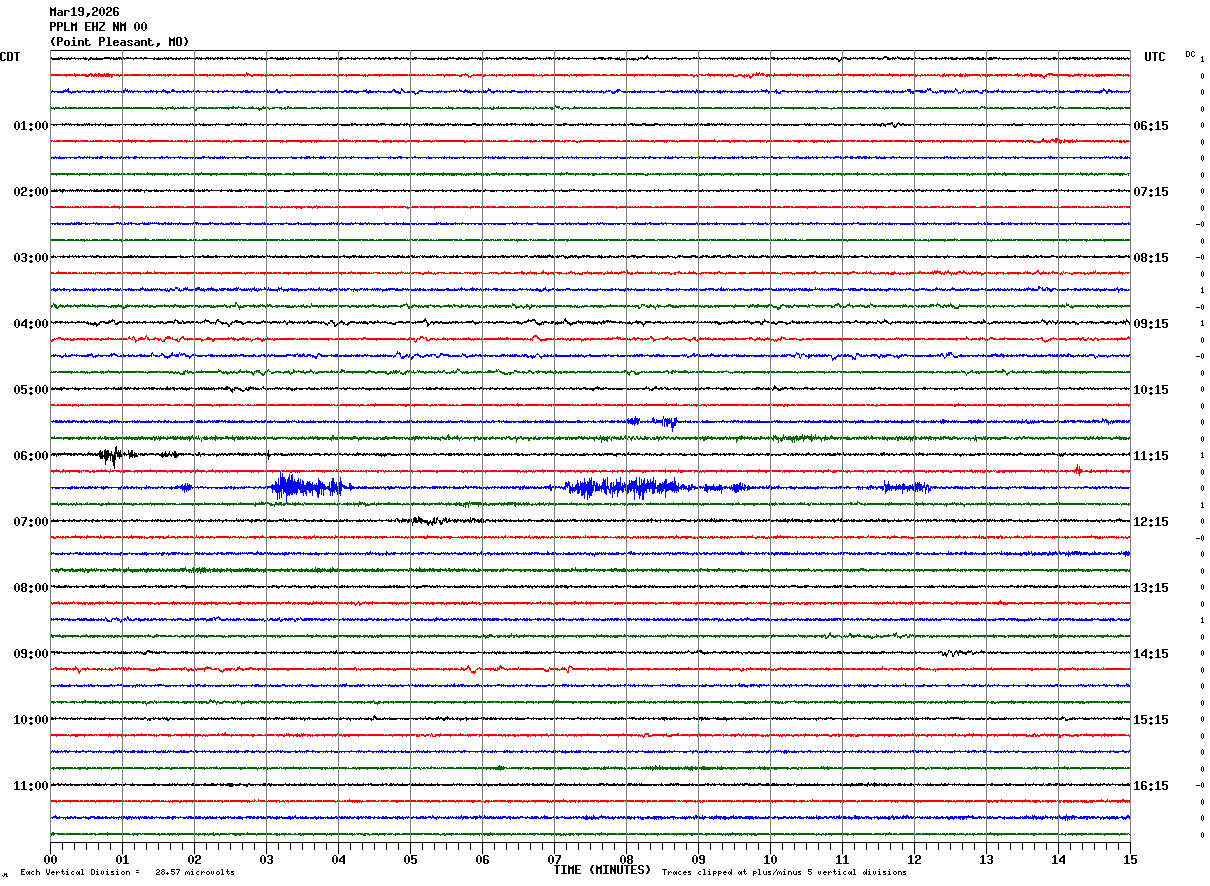Screen dimensions: 1210x886
Task: Click the 15 minute tick label
Action: click(1130, 859)
